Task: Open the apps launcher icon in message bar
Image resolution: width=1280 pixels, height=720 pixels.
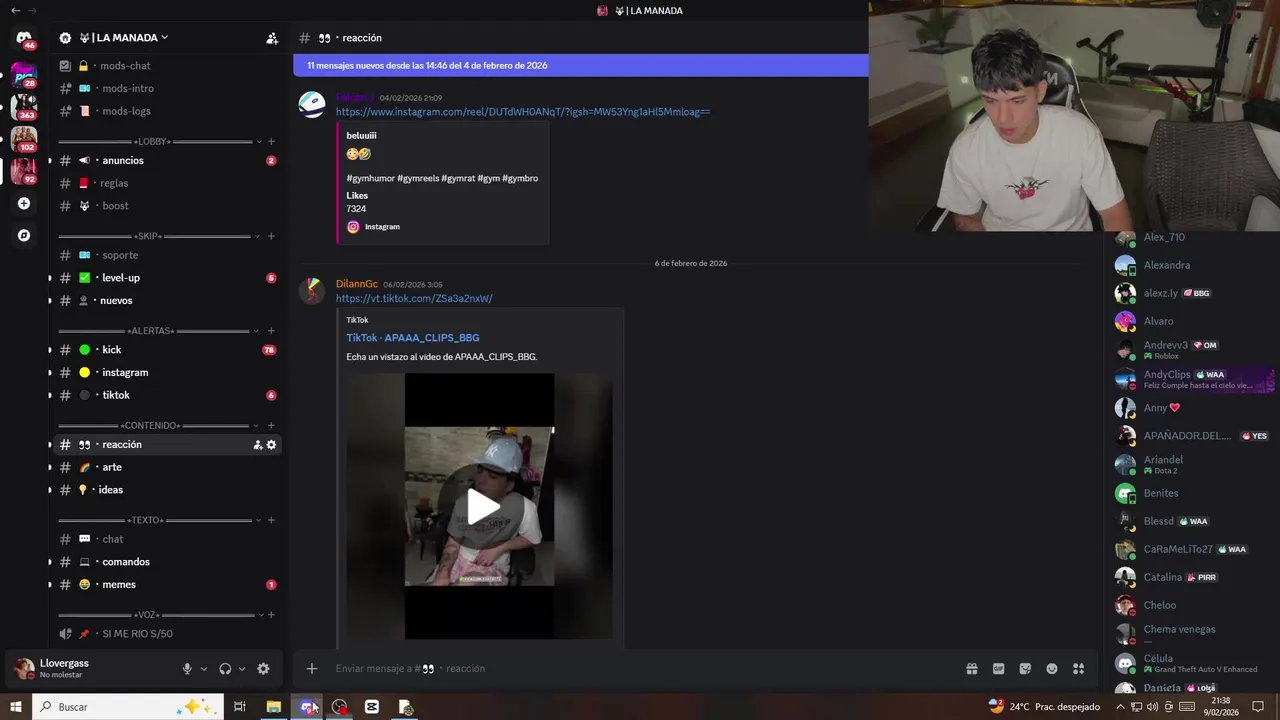Action: (1079, 669)
